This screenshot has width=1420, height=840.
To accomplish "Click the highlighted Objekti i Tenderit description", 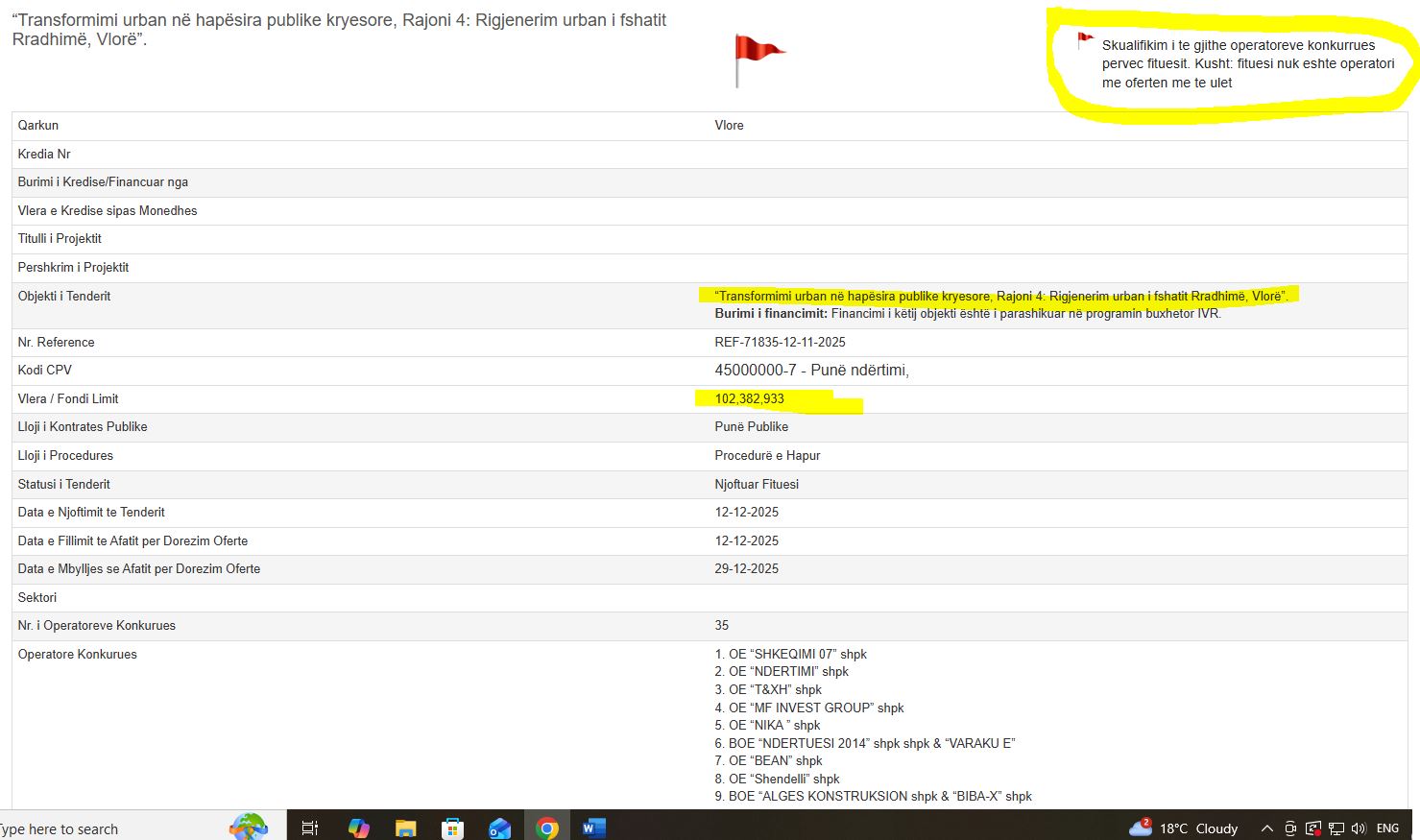I will tap(1000, 296).
